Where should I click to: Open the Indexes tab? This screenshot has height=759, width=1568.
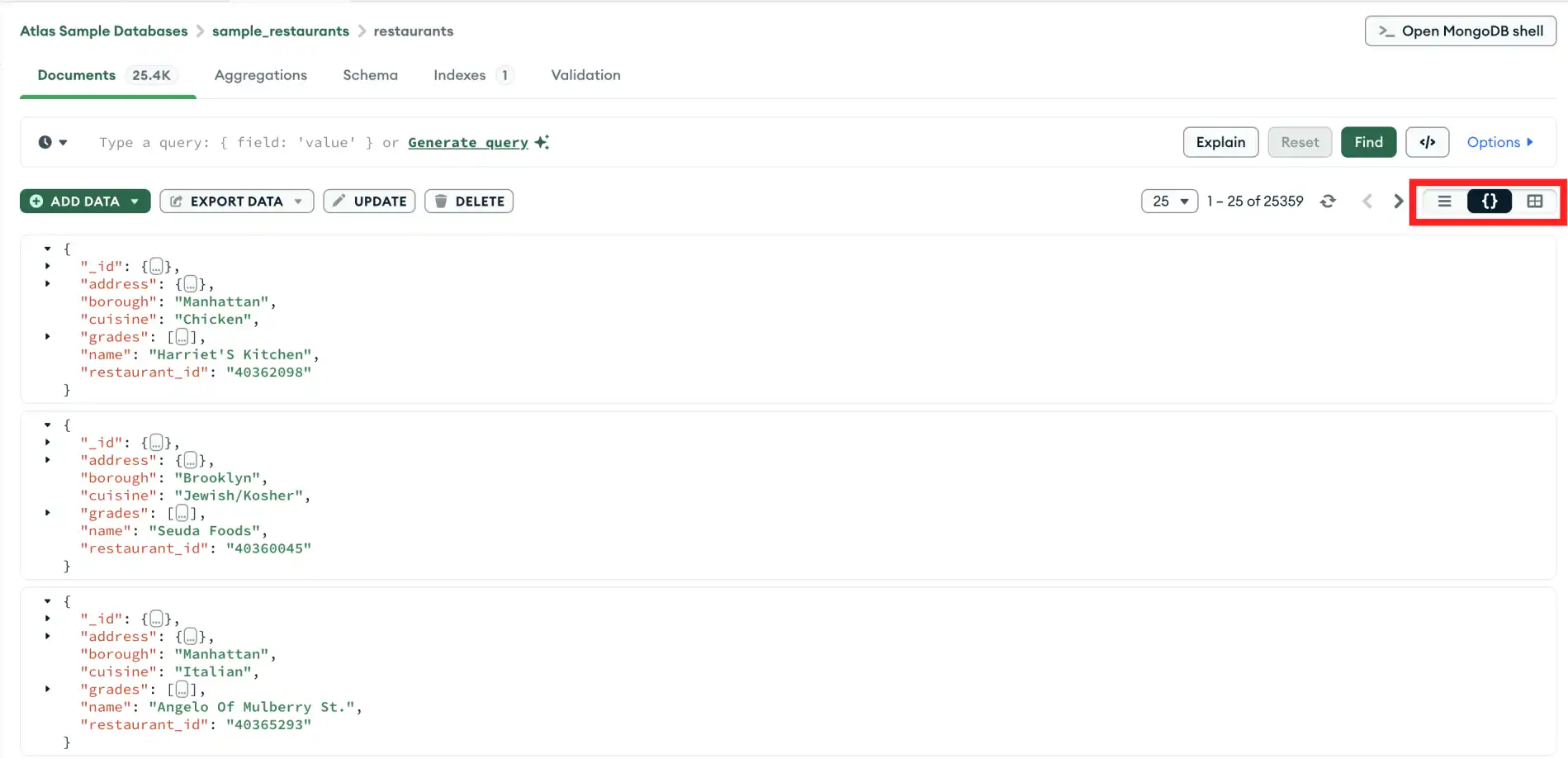coord(459,75)
